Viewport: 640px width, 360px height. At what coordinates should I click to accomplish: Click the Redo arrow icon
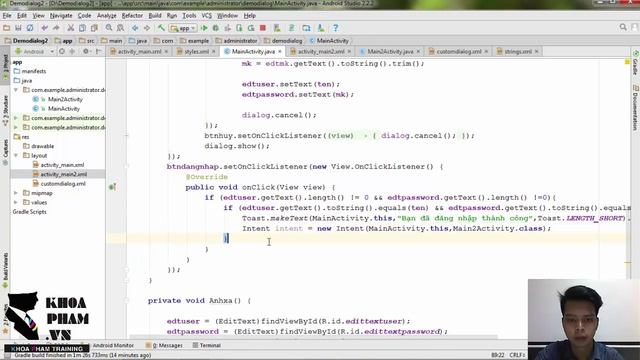coord(56,28)
